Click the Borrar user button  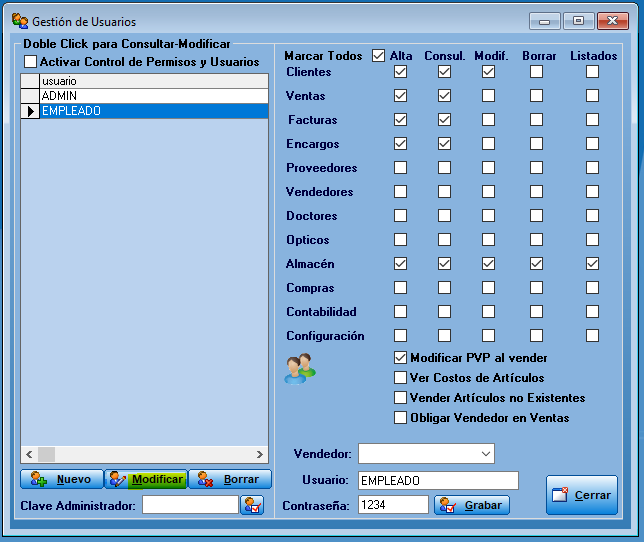click(230, 479)
